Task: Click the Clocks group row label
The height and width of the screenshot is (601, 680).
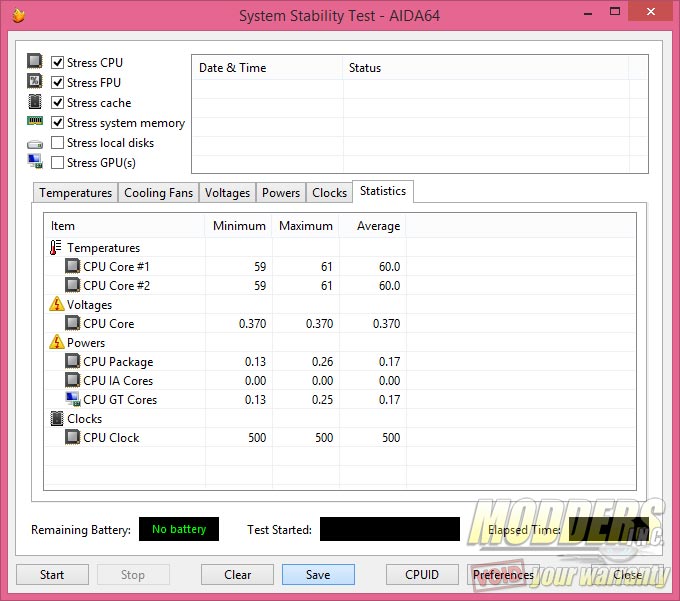Action: pyautogui.click(x=85, y=419)
